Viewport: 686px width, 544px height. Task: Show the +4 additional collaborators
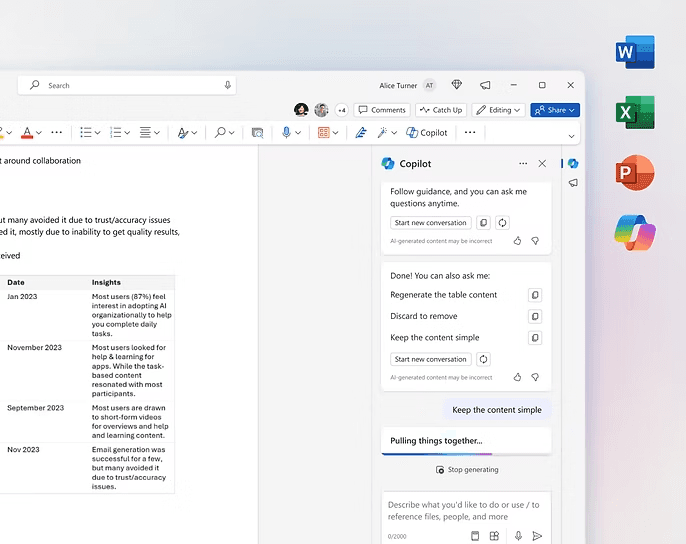tap(342, 110)
